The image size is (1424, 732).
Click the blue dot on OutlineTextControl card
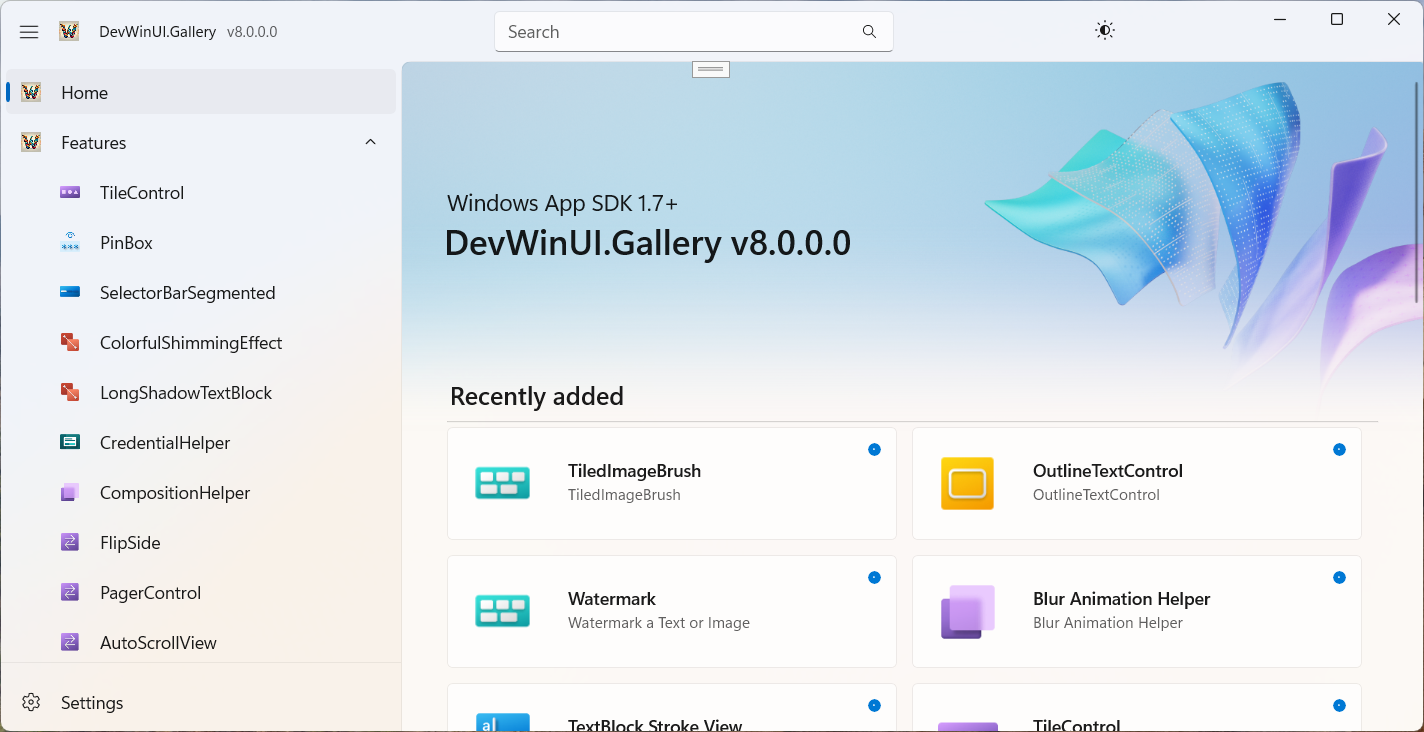click(x=1339, y=450)
